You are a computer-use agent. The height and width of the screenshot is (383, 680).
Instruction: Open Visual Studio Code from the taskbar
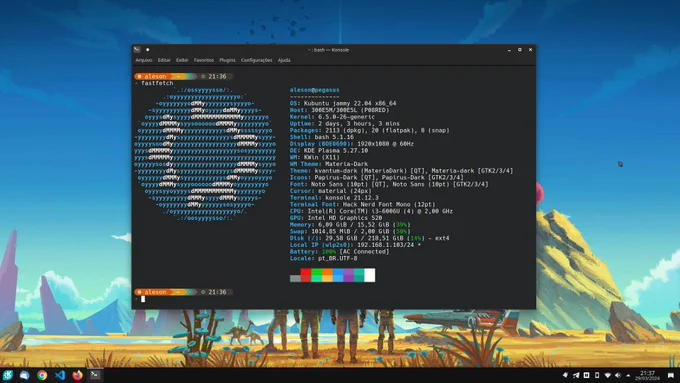[x=60, y=375]
